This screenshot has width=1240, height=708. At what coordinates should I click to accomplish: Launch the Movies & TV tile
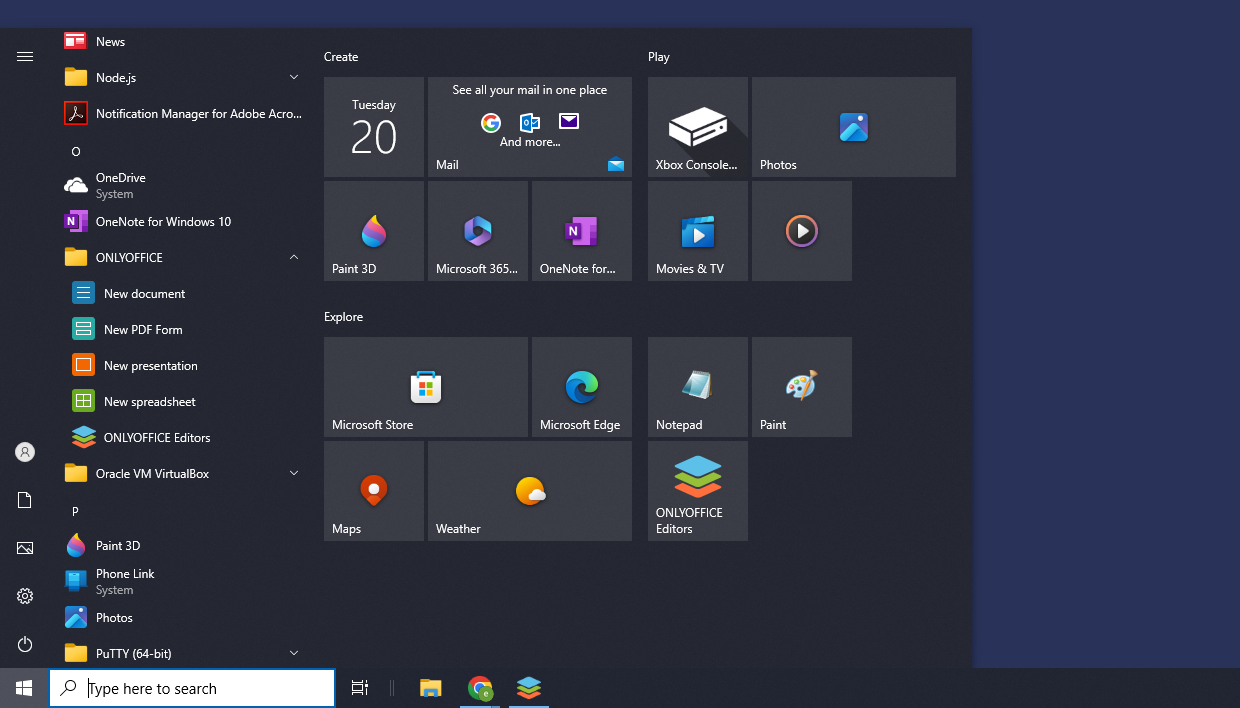(698, 231)
